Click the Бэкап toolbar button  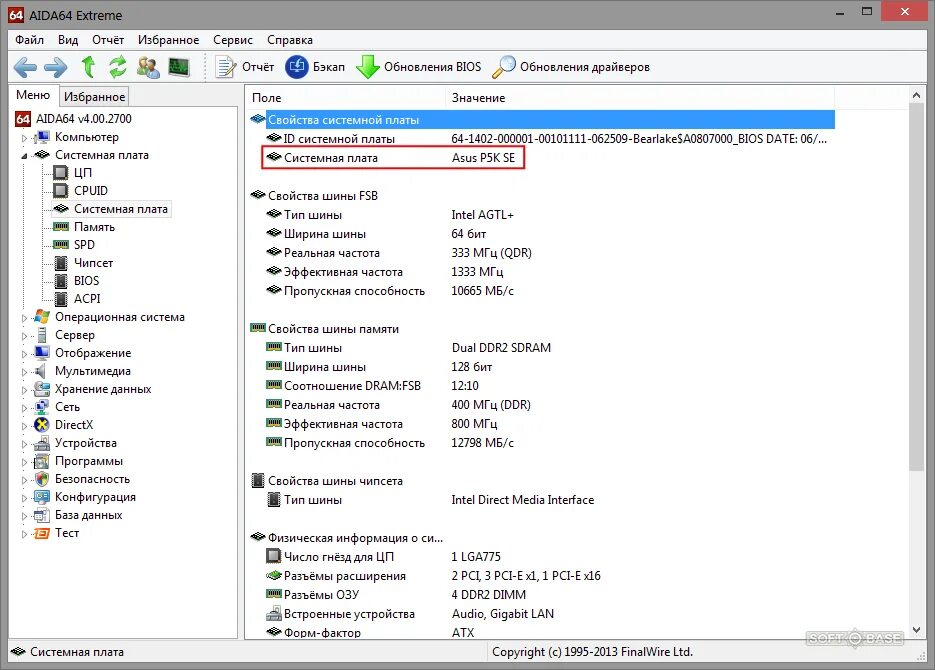(x=315, y=67)
